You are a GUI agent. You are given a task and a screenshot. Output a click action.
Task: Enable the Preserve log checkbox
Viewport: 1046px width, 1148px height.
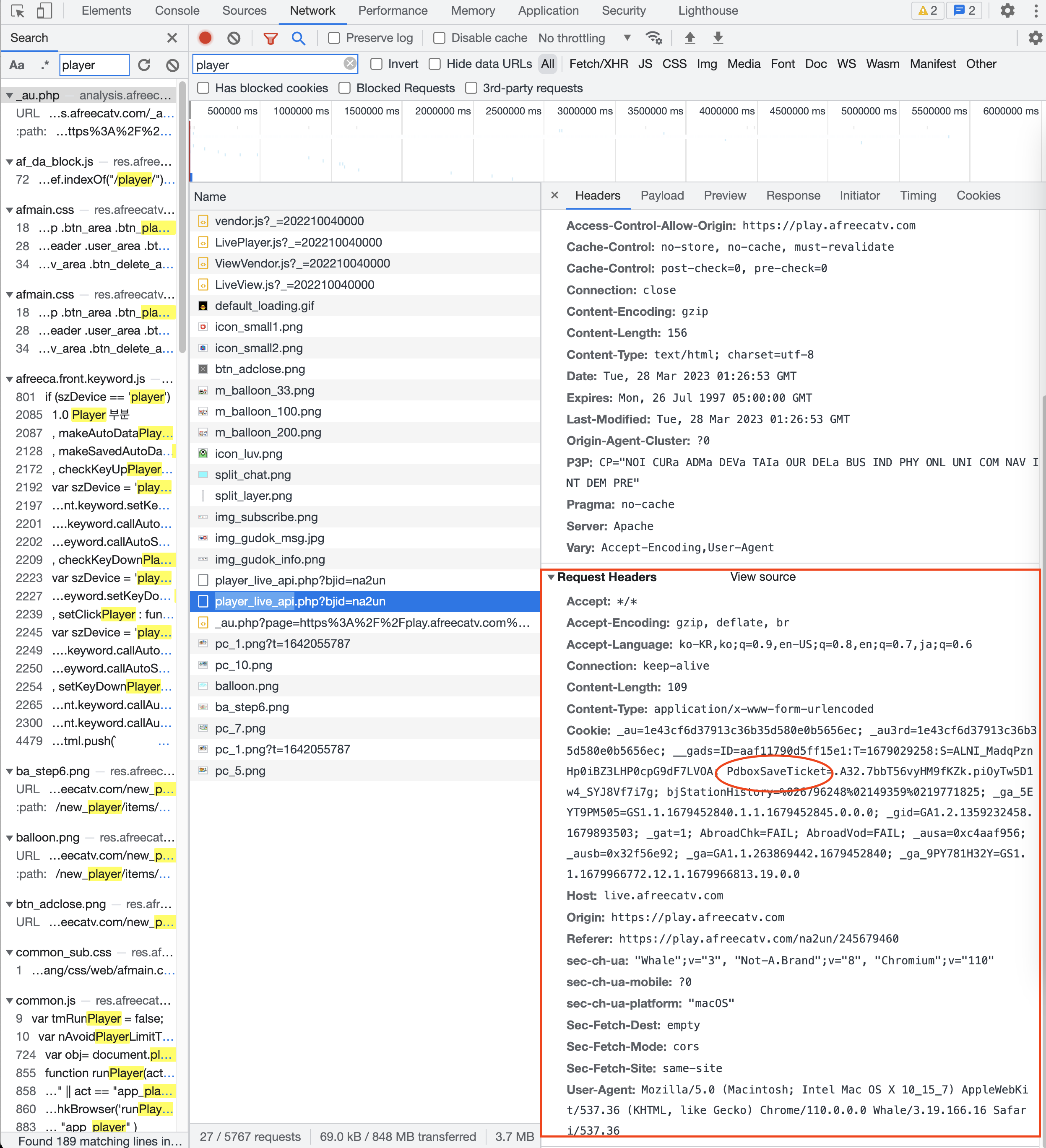[334, 38]
